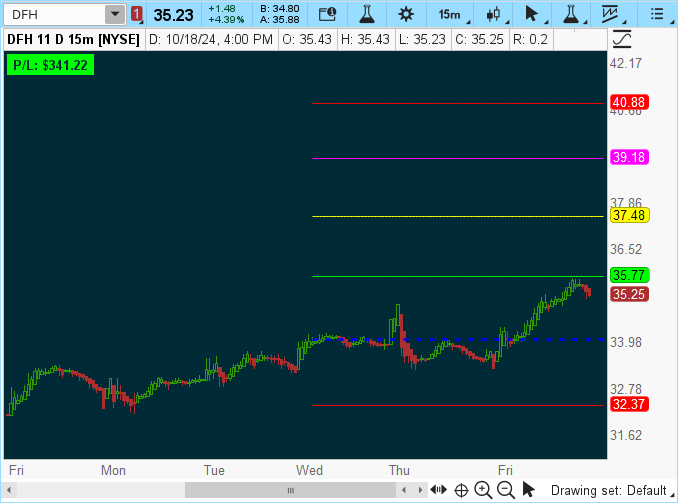This screenshot has width=678, height=503.
Task: Click the +1.48 +4.39% change value
Action: 226,14
